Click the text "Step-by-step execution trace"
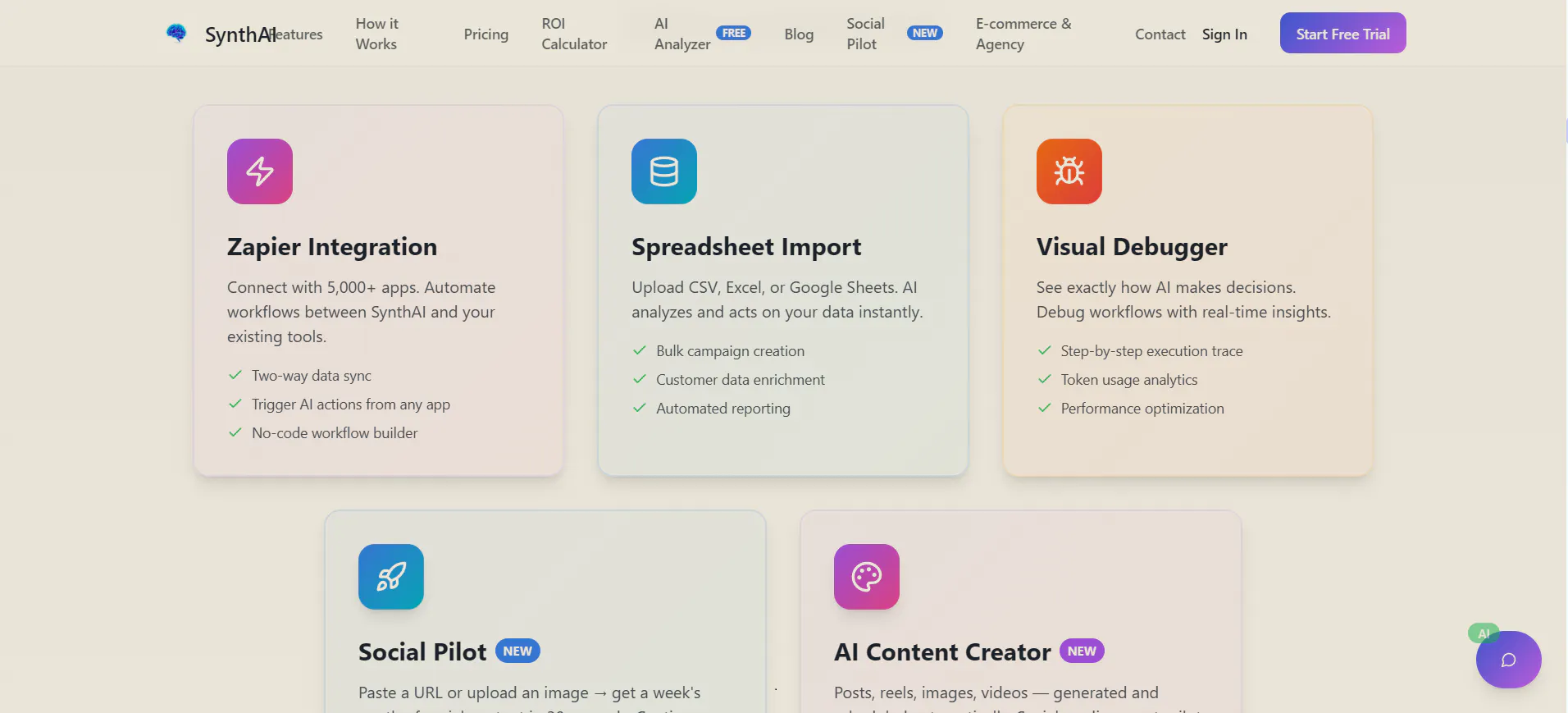 (1152, 351)
